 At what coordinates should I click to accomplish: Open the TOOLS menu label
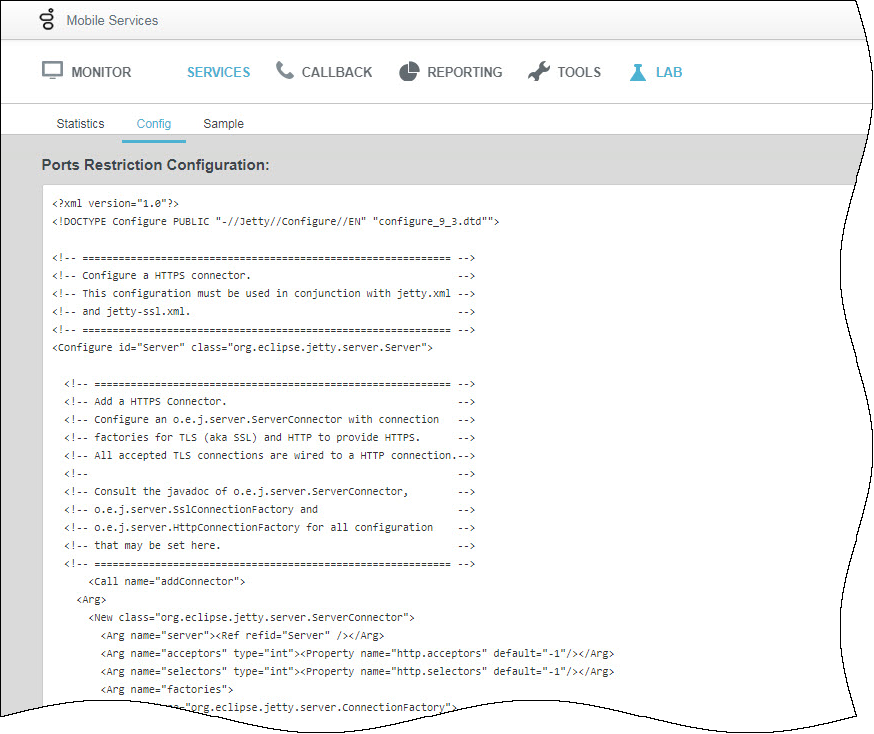[579, 72]
